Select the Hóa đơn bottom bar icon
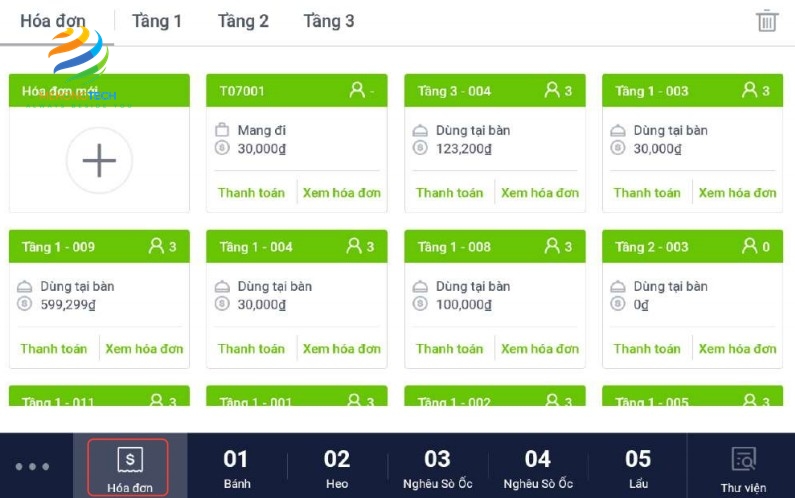This screenshot has width=795, height=498. (129, 468)
